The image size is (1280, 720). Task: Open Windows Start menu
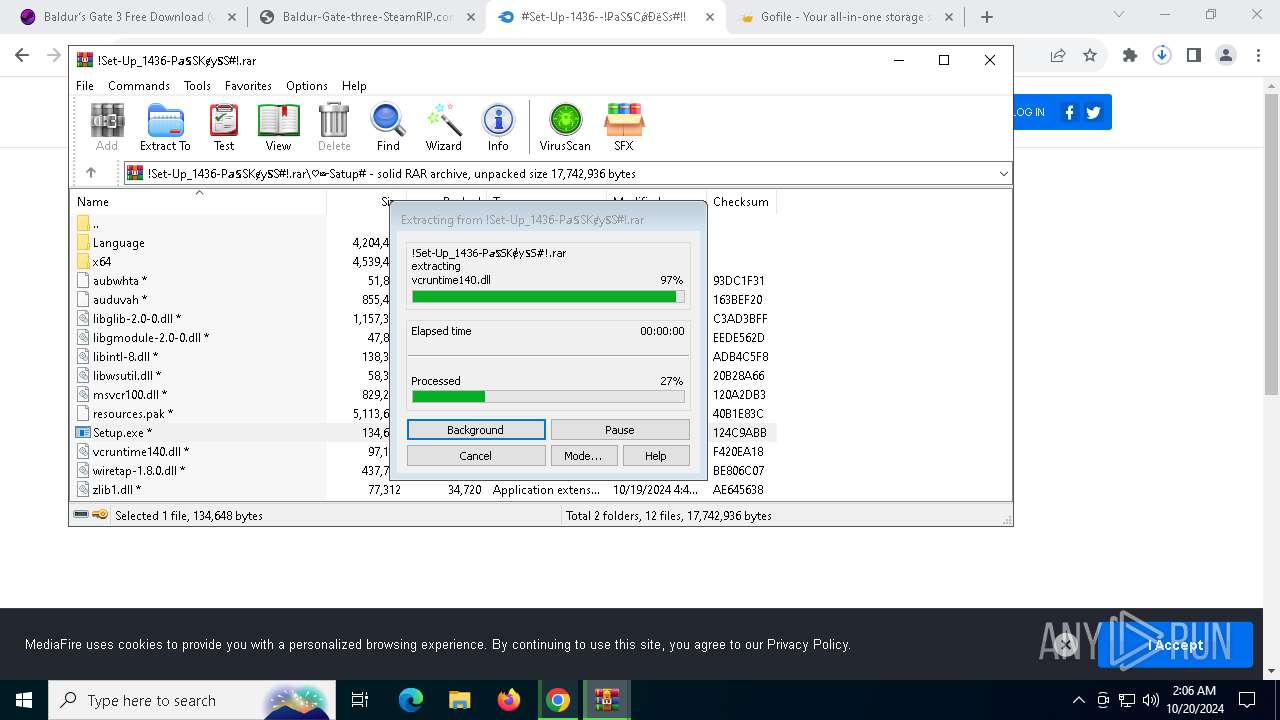pos(24,700)
